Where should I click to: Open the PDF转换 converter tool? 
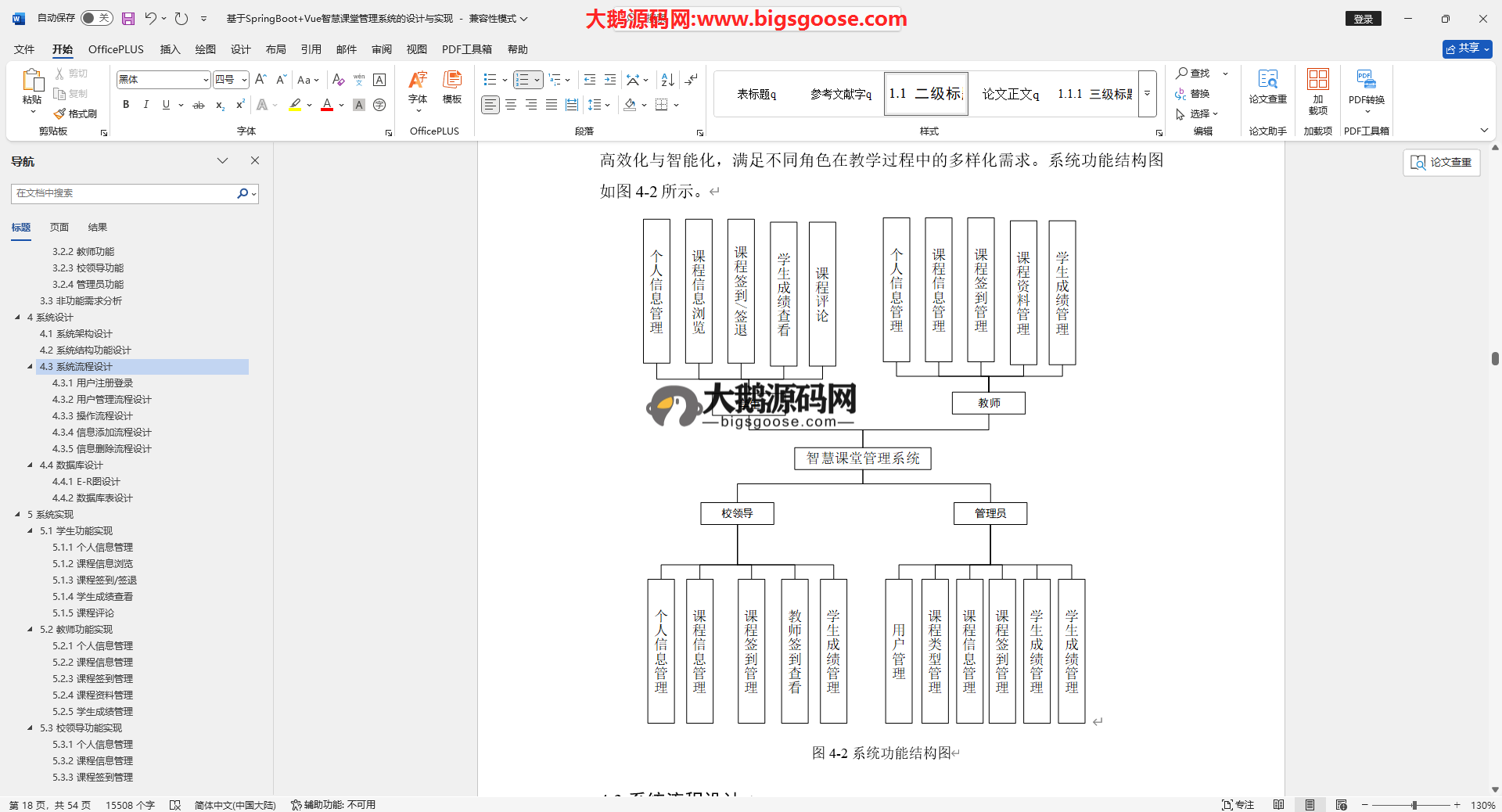[1366, 88]
